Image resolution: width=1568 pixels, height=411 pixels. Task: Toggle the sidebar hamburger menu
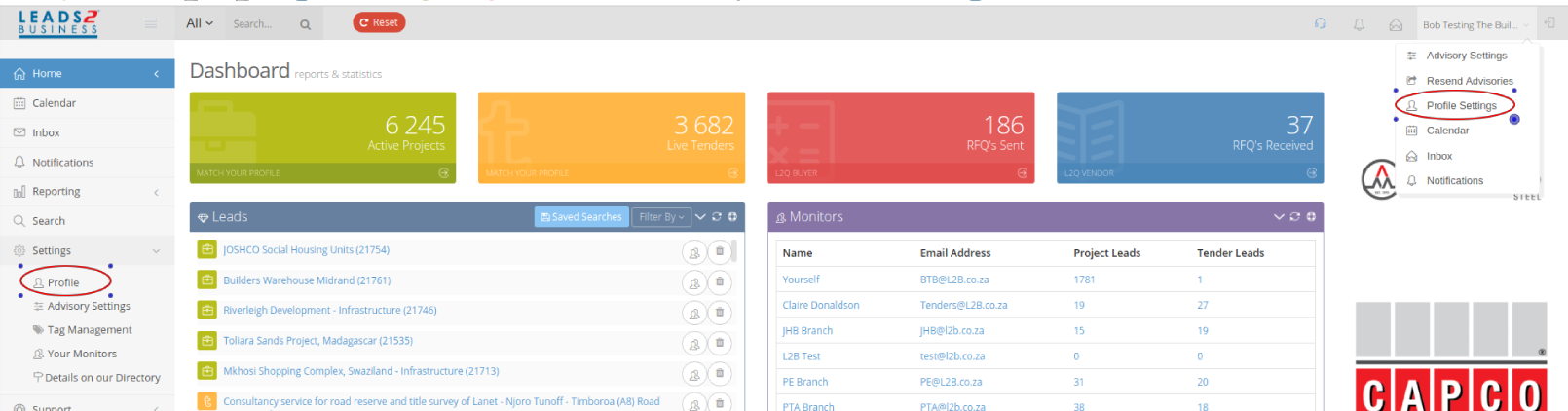[x=151, y=23]
